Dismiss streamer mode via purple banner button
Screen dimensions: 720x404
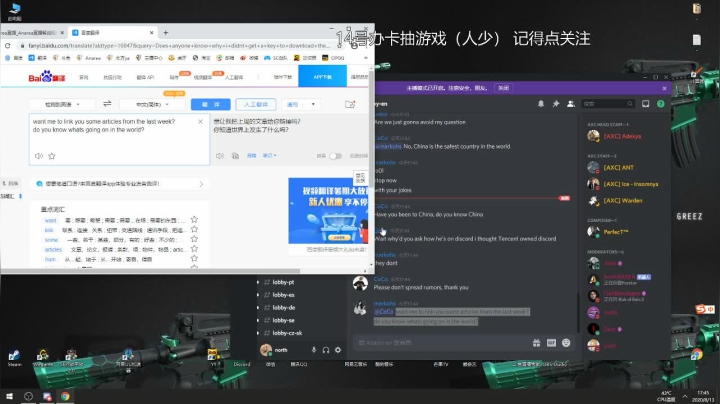point(503,88)
